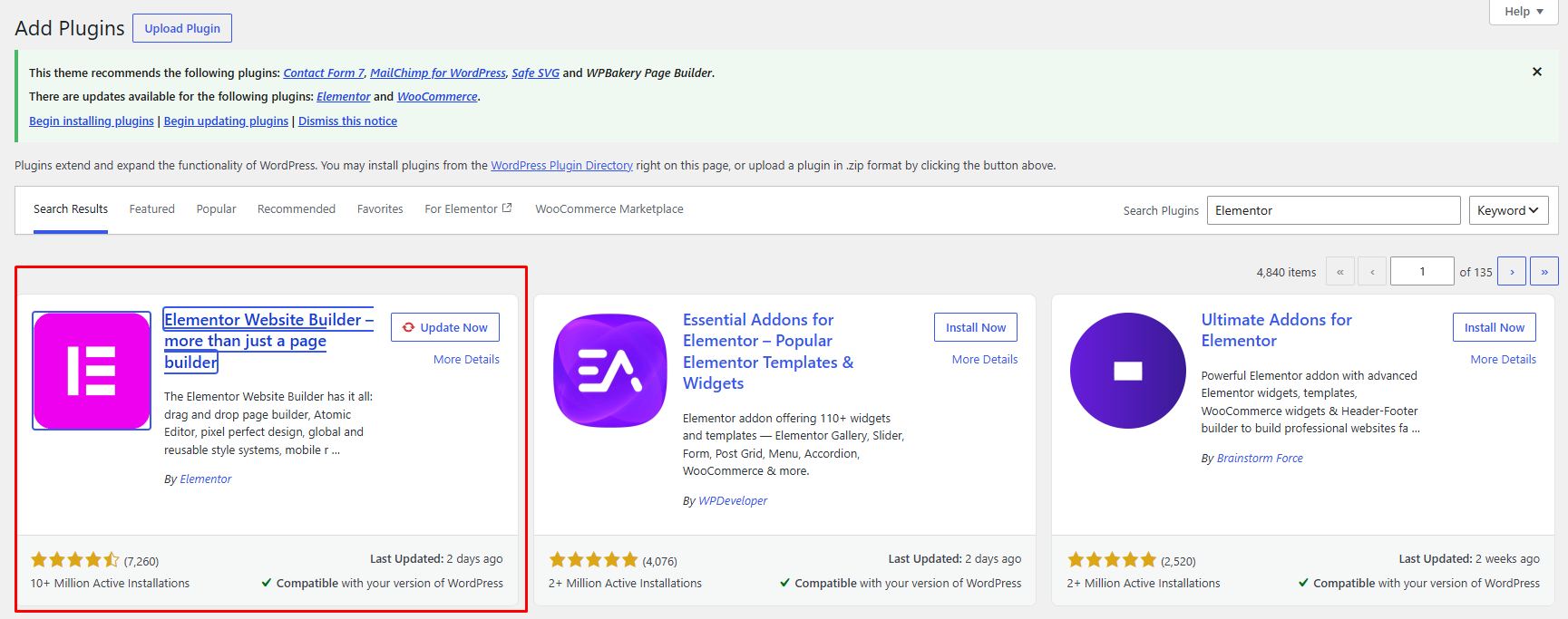Open the Help dropdown panel
Viewport: 1568px width, 619px height.
[1524, 12]
